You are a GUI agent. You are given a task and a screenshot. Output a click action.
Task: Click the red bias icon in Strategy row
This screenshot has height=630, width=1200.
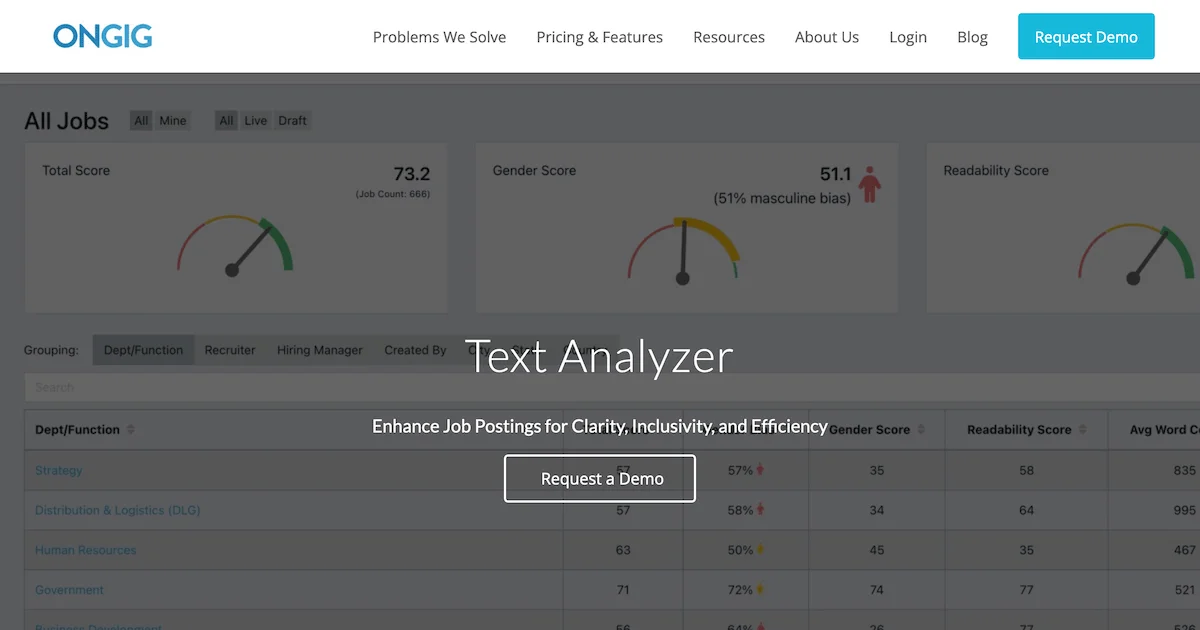point(760,470)
